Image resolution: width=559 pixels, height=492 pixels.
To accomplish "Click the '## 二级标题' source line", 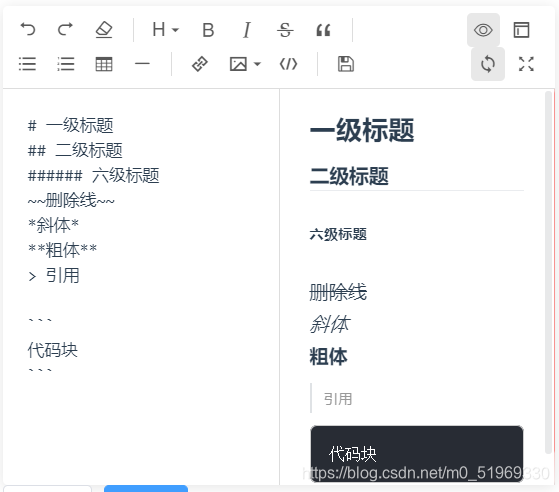I will (75, 150).
